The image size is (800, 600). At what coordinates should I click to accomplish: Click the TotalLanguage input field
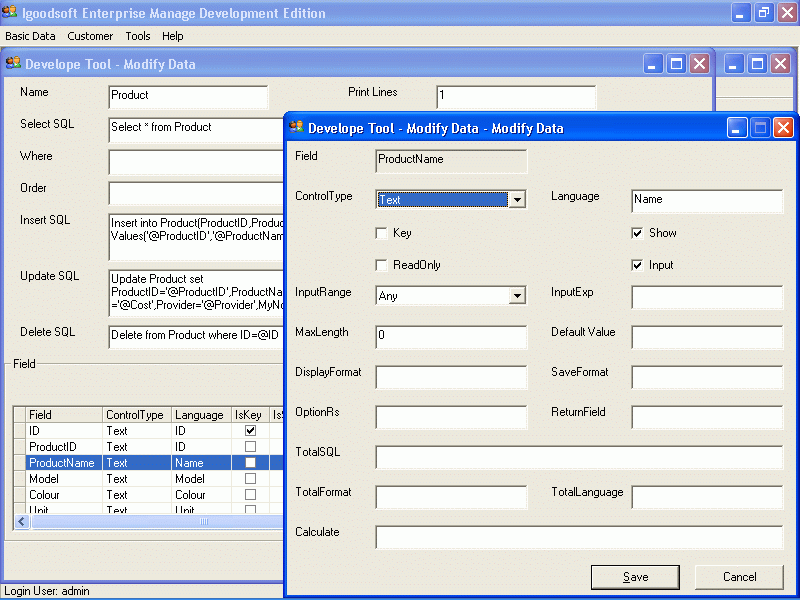tap(707, 497)
